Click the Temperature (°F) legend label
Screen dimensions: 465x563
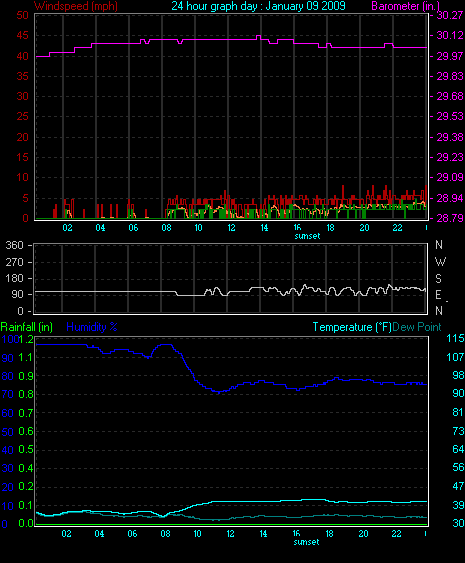click(x=352, y=327)
